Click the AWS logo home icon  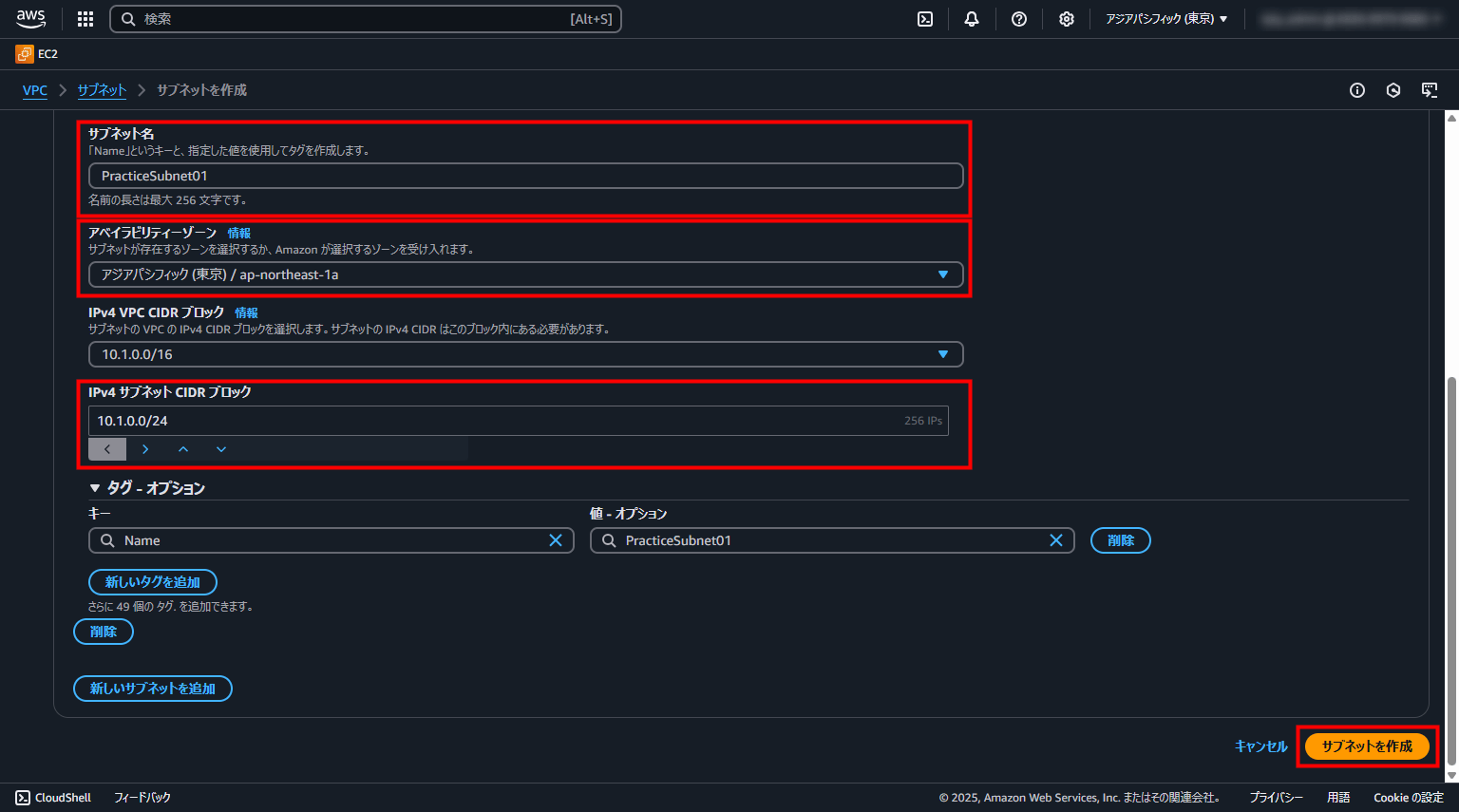(31, 19)
